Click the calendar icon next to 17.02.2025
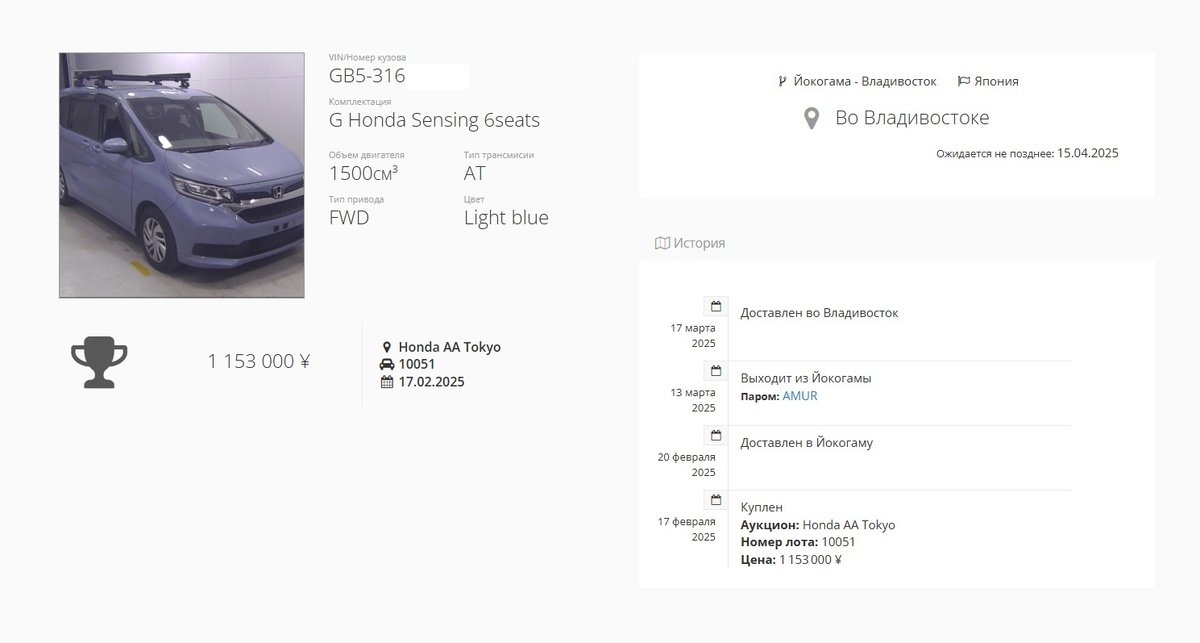1200x643 pixels. (387, 382)
